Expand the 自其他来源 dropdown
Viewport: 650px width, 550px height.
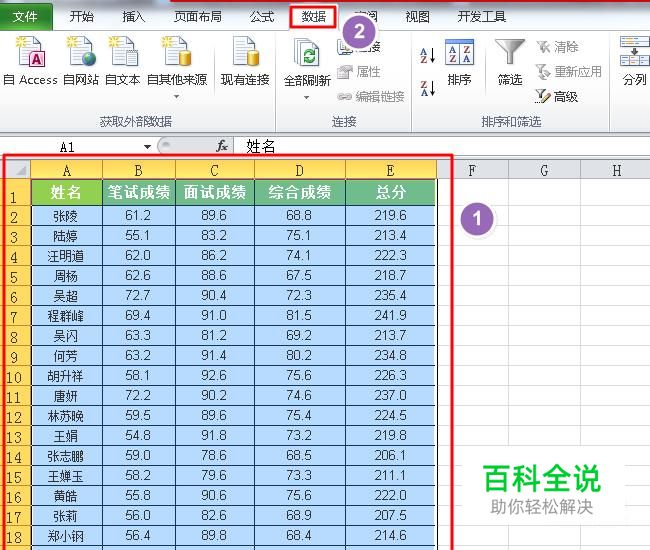[177, 97]
